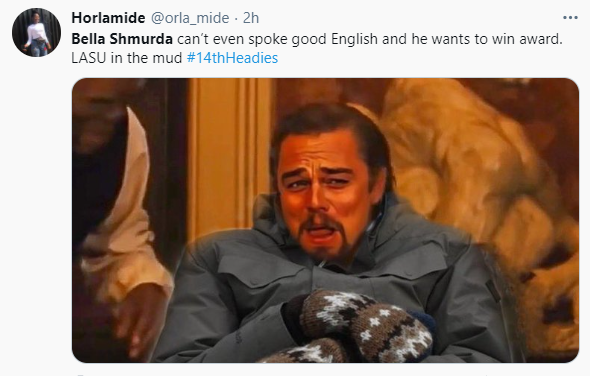Click the #14thHeadies hashtag
This screenshot has height=376, width=590.
point(232,58)
